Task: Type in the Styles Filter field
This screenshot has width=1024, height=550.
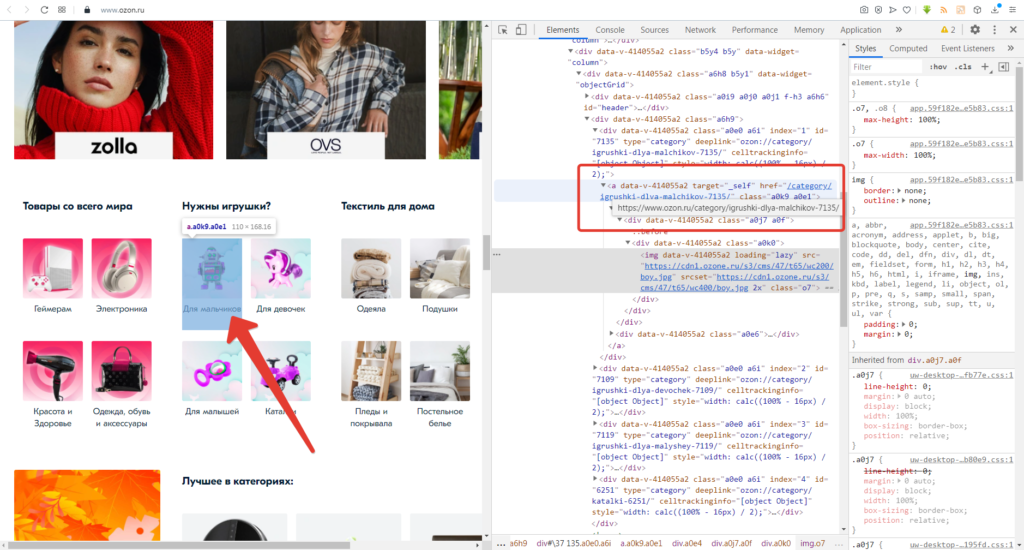Action: coord(885,67)
